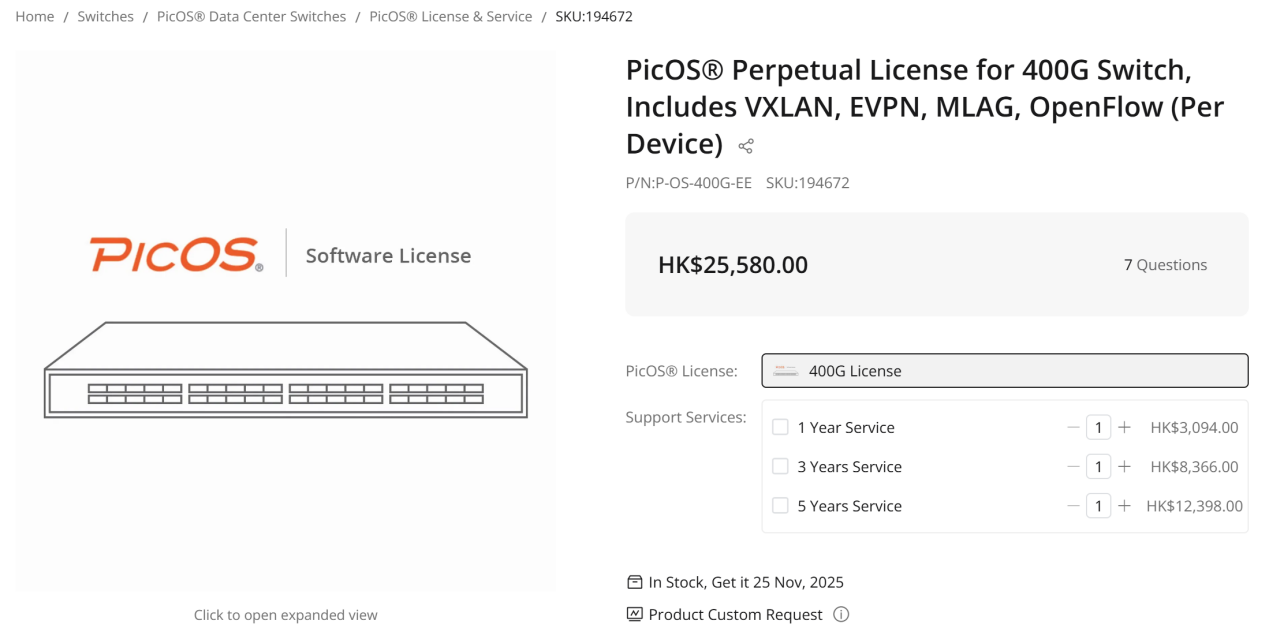Click the info icon next to Product Custom Request
1269x628 pixels.
tap(841, 614)
